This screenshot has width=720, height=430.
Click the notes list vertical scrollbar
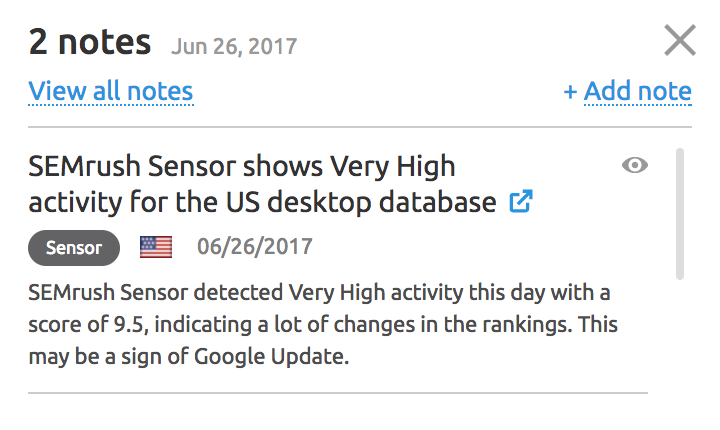coord(680,214)
